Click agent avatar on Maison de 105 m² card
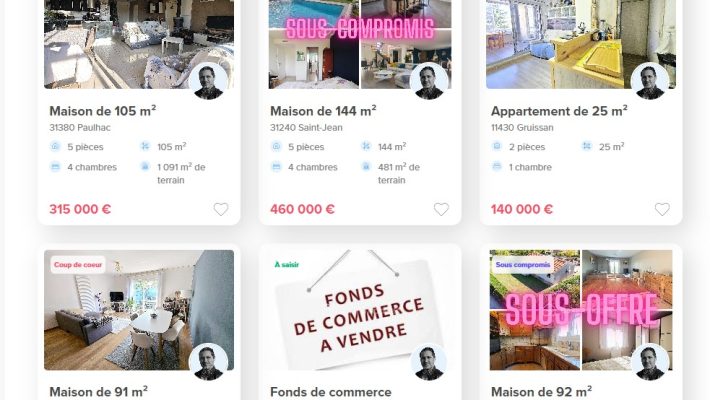 tap(208, 82)
